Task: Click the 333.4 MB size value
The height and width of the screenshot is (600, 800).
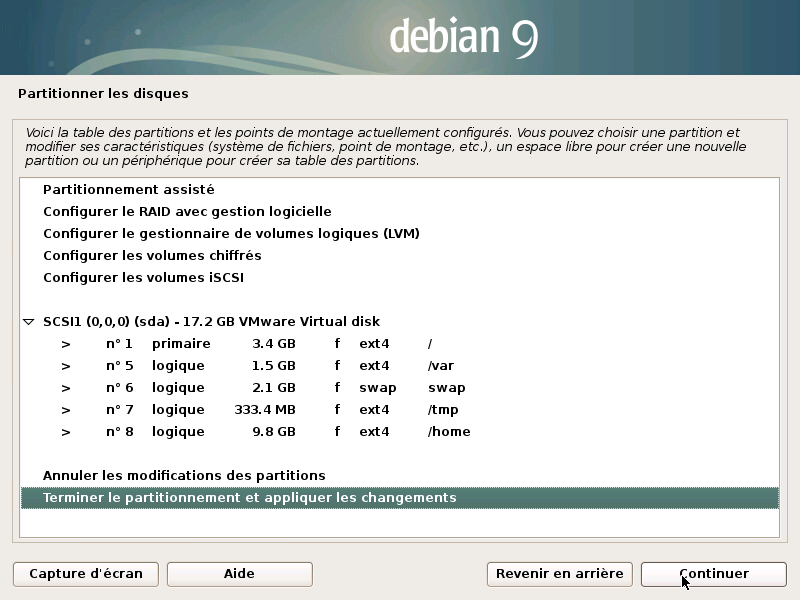Action: (265, 410)
